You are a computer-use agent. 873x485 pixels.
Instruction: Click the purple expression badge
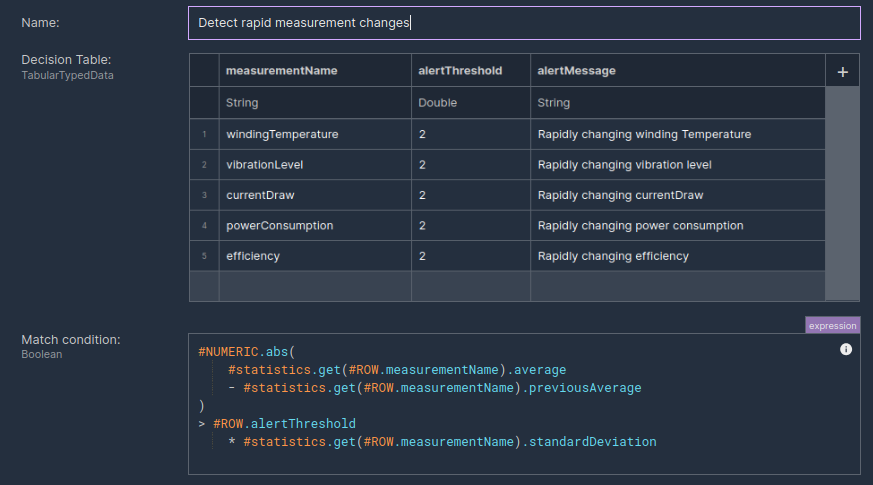coord(832,325)
